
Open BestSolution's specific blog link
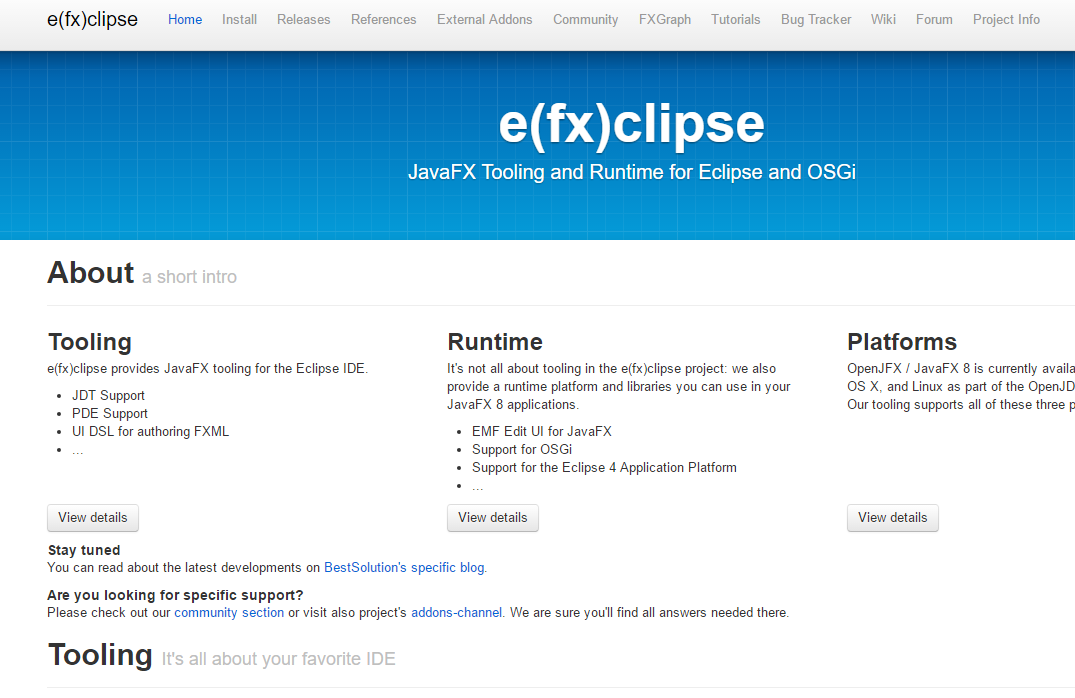click(404, 567)
